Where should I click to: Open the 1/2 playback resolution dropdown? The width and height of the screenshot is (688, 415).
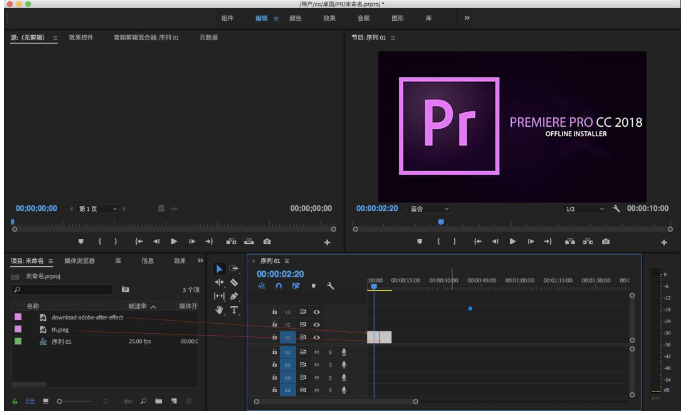tap(584, 209)
